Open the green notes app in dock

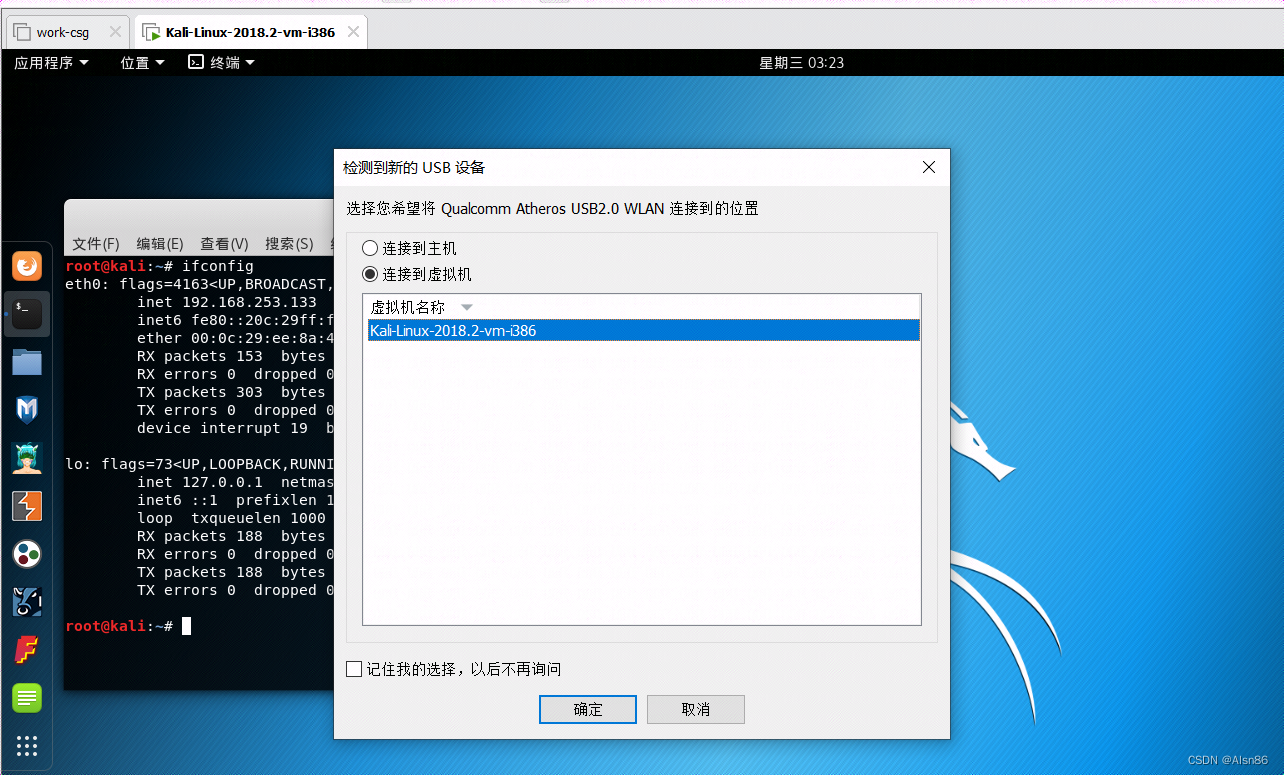point(27,698)
